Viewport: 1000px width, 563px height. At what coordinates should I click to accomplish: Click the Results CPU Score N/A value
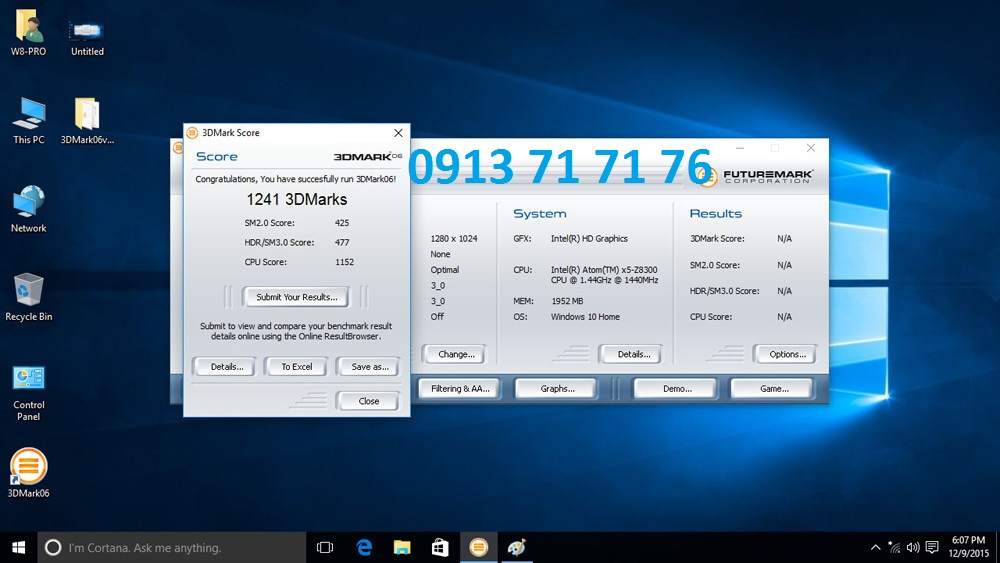tap(784, 317)
